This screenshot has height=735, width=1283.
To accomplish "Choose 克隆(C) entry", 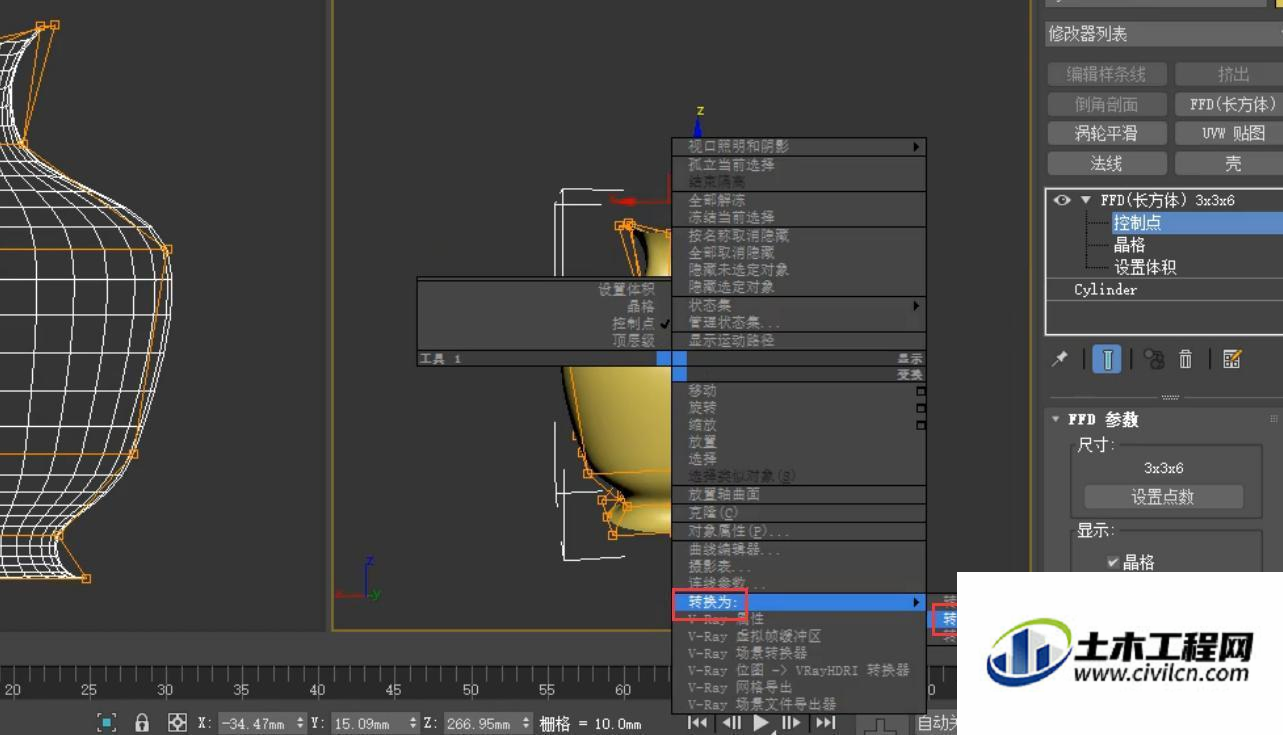I will (x=799, y=513).
